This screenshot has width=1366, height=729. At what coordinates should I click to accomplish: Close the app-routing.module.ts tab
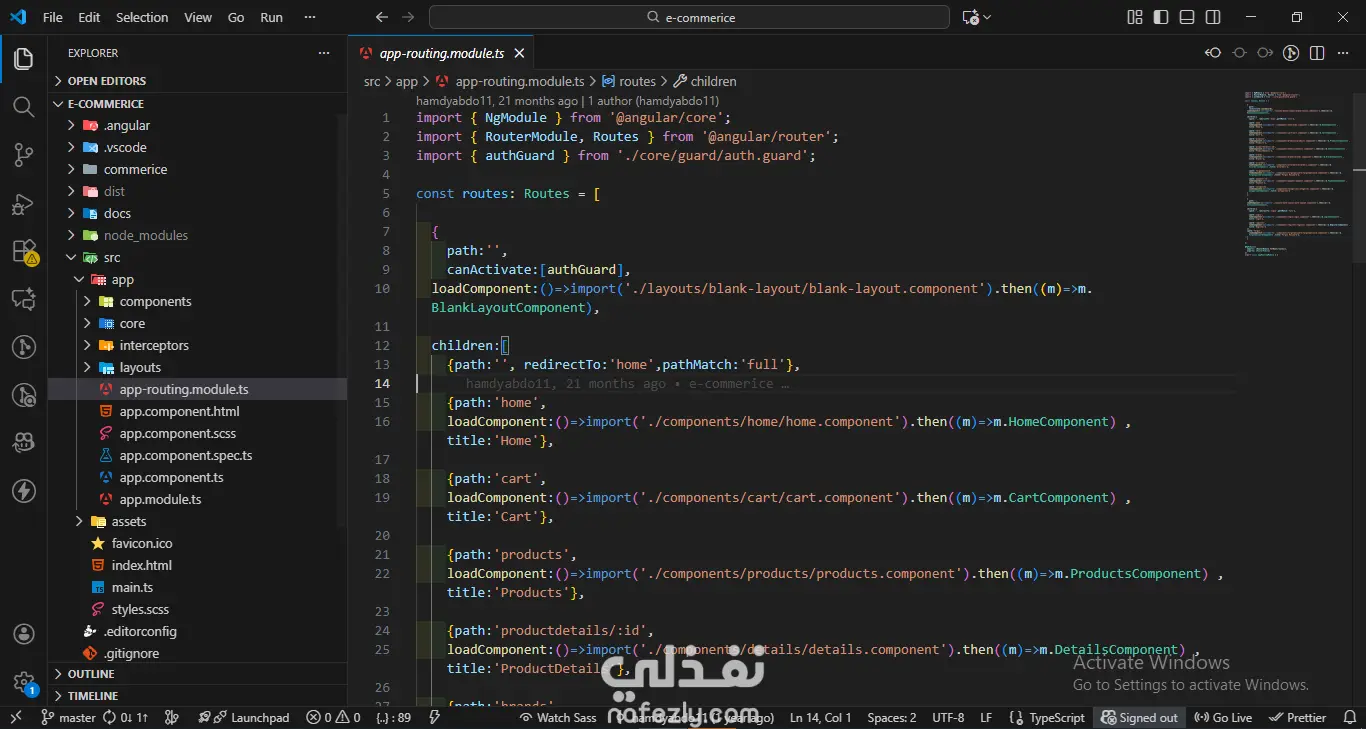click(517, 53)
